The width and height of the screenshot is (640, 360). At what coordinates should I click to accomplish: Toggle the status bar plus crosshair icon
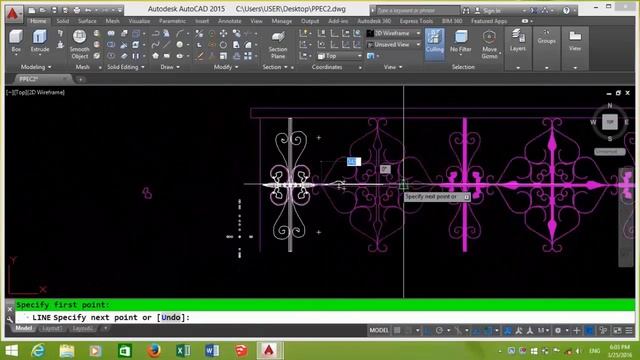click(576, 330)
